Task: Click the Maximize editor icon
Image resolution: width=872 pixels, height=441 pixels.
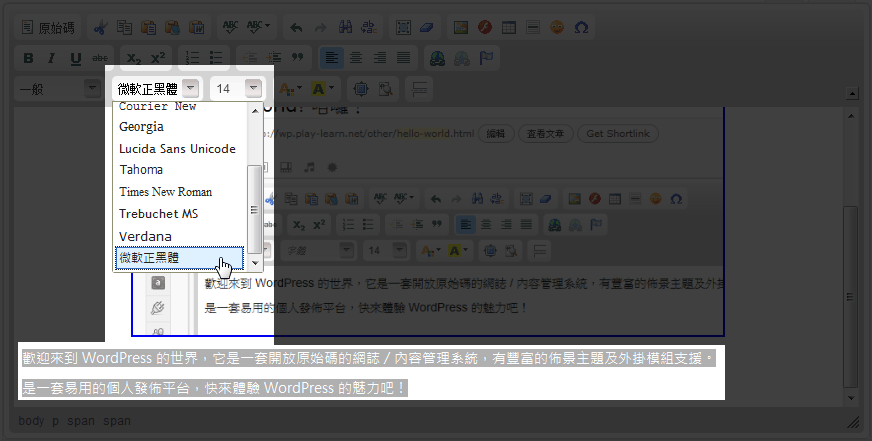Action: (x=360, y=88)
